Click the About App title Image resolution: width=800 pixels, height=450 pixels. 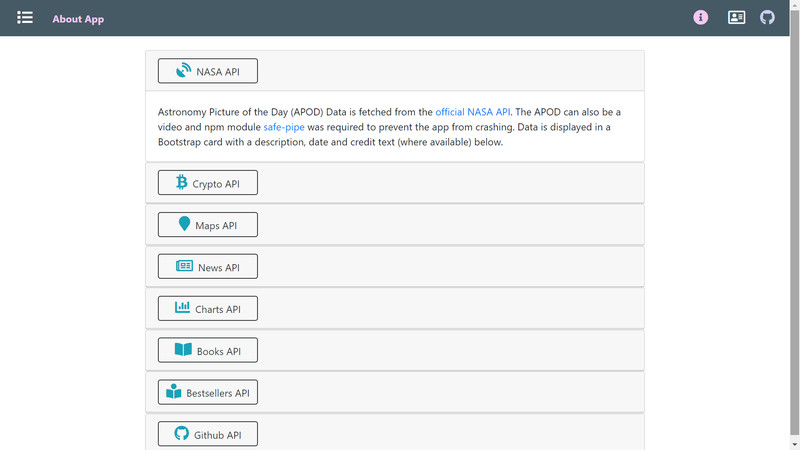pyautogui.click(x=78, y=19)
